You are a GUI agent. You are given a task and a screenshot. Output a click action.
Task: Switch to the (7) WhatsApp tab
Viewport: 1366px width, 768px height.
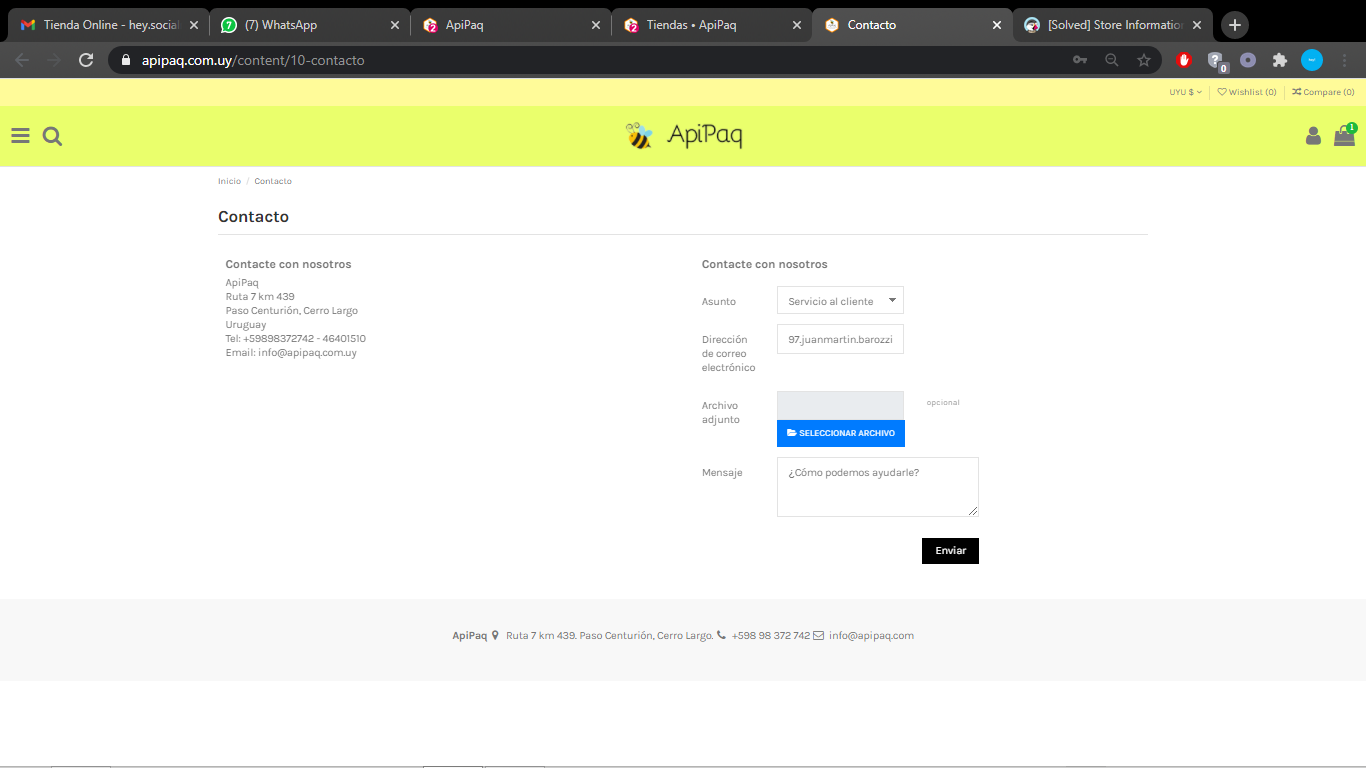309,25
